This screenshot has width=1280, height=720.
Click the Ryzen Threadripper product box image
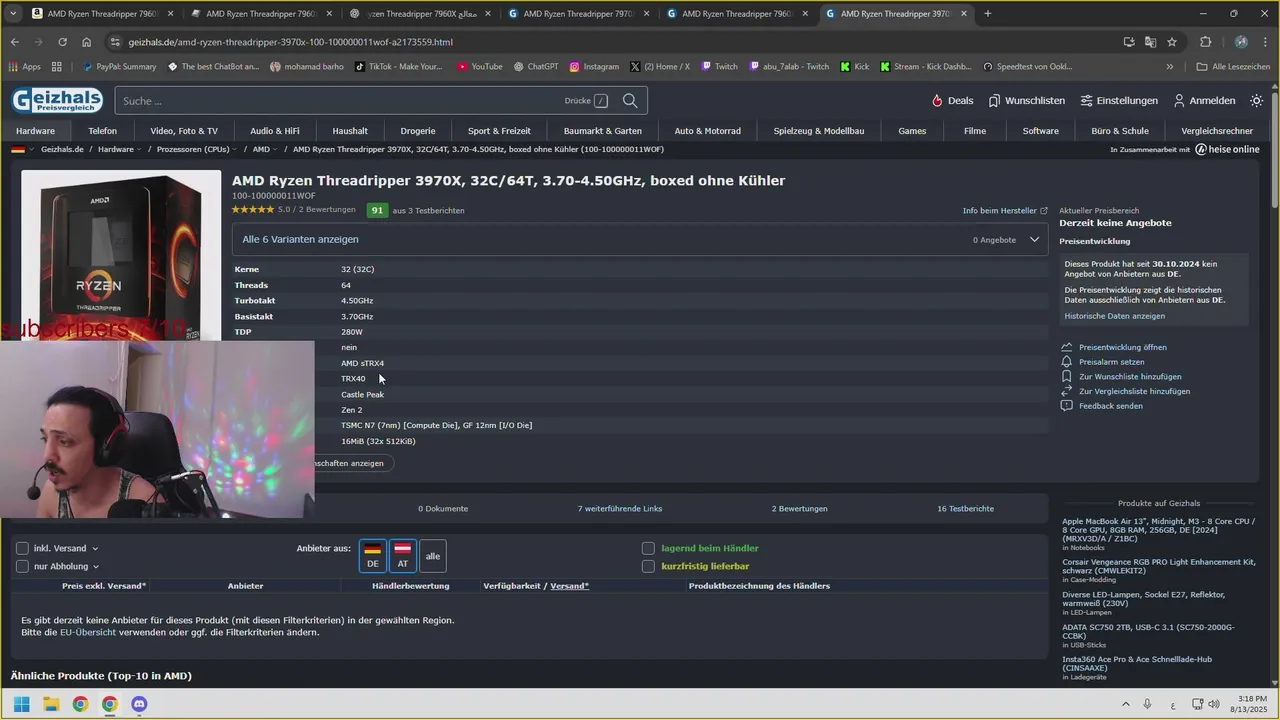click(121, 255)
